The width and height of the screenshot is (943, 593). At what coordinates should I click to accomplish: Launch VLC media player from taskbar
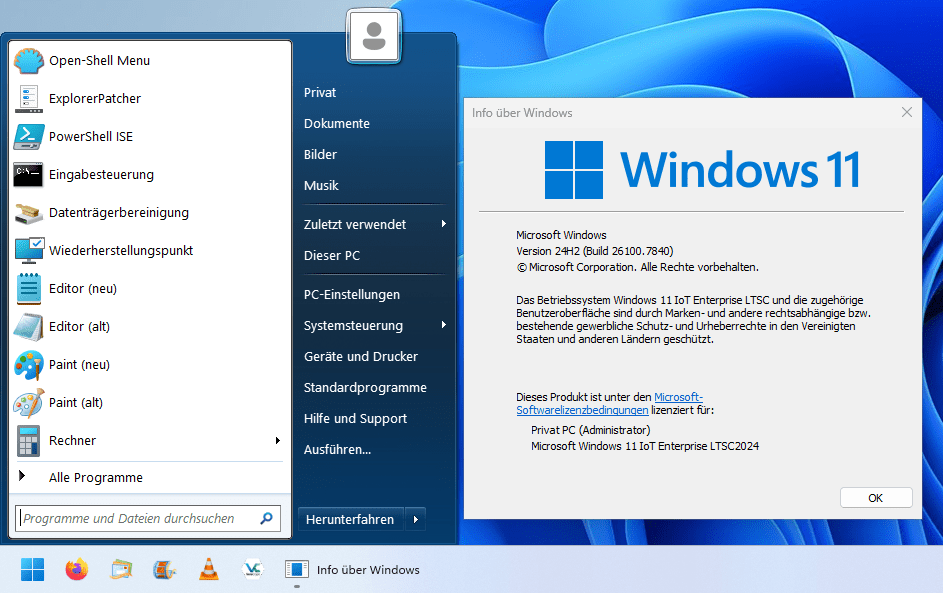[x=209, y=570]
